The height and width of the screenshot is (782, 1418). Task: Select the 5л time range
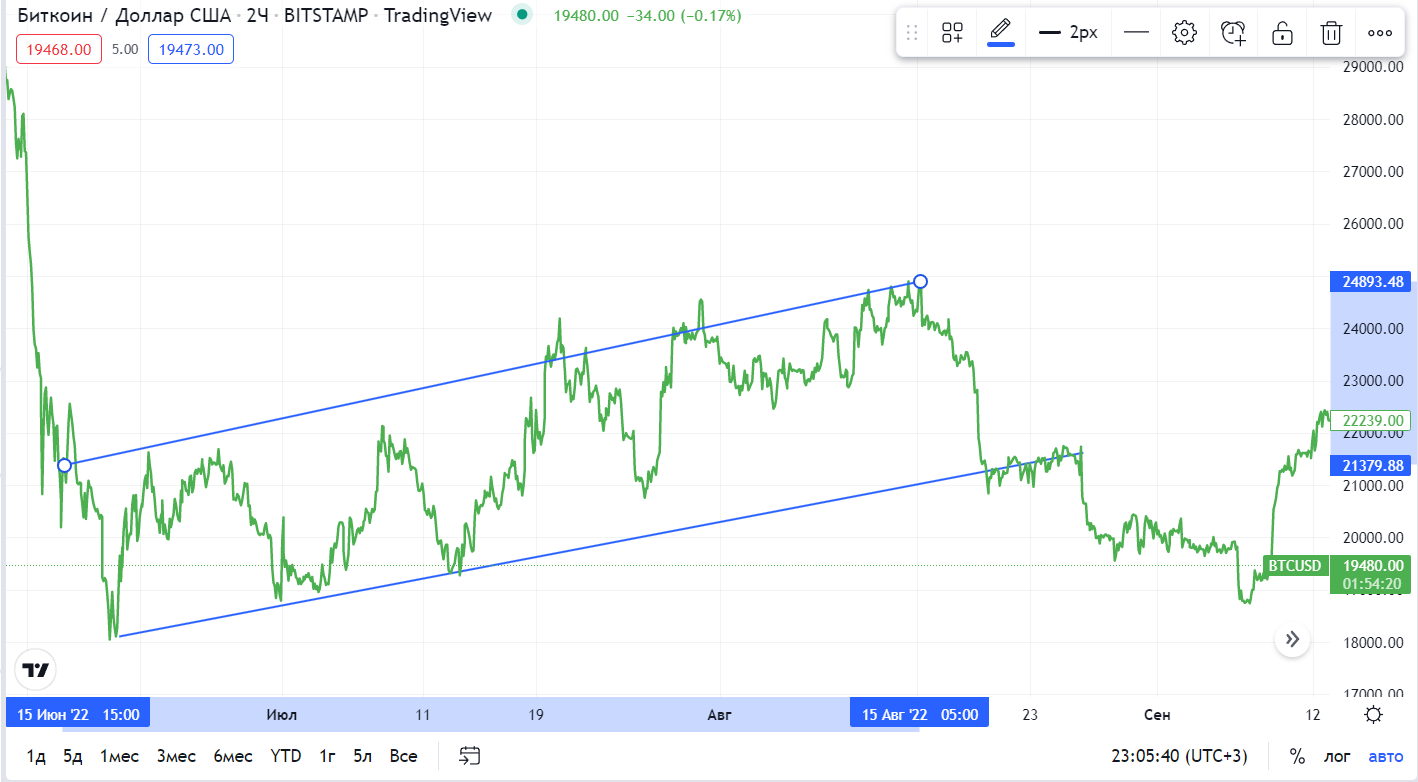coord(363,756)
